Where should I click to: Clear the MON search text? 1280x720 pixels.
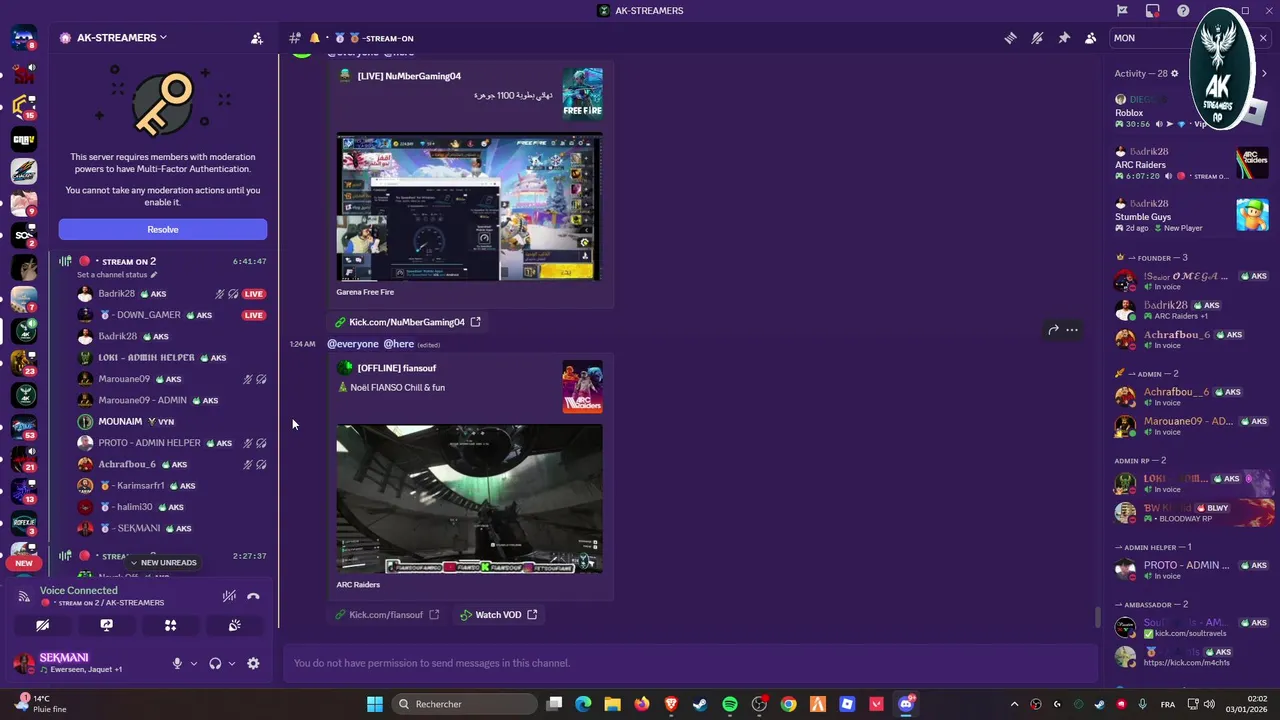click(x=1263, y=38)
